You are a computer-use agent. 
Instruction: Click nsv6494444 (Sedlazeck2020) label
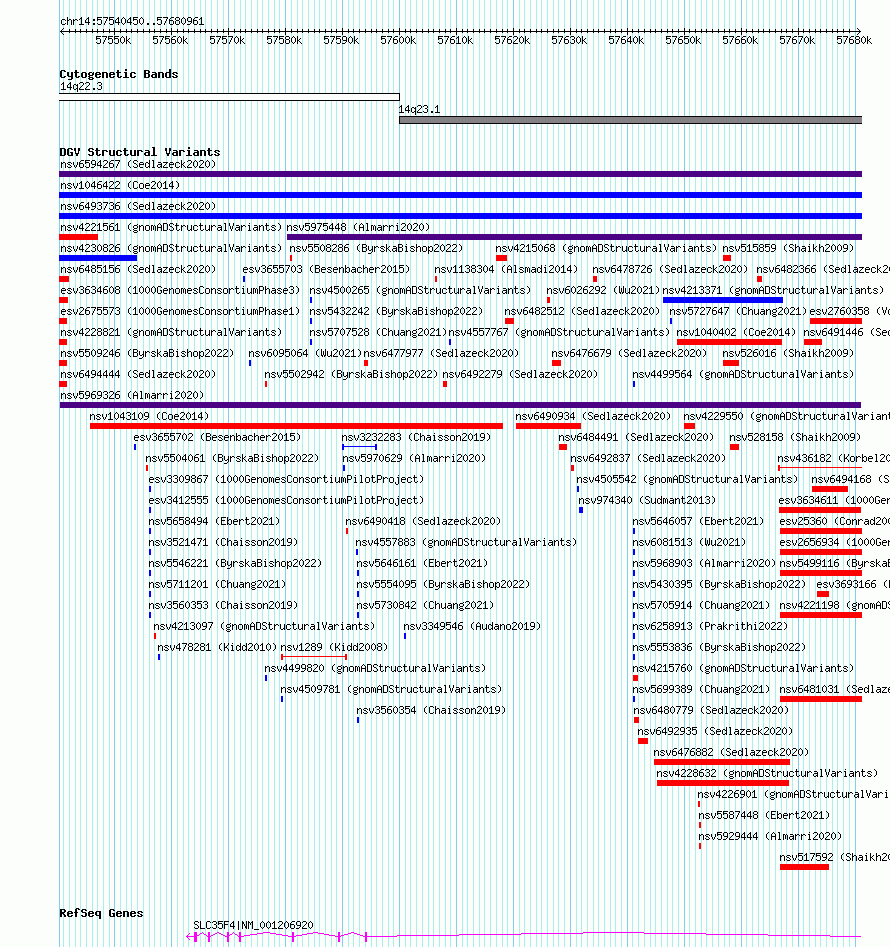(x=138, y=374)
